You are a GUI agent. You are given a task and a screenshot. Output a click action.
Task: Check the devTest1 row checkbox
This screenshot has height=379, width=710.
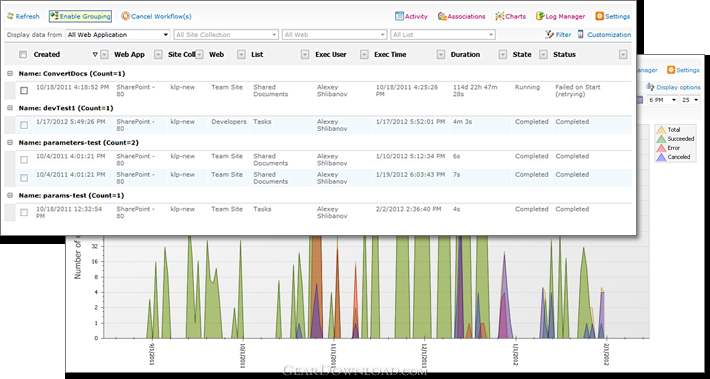(24, 125)
